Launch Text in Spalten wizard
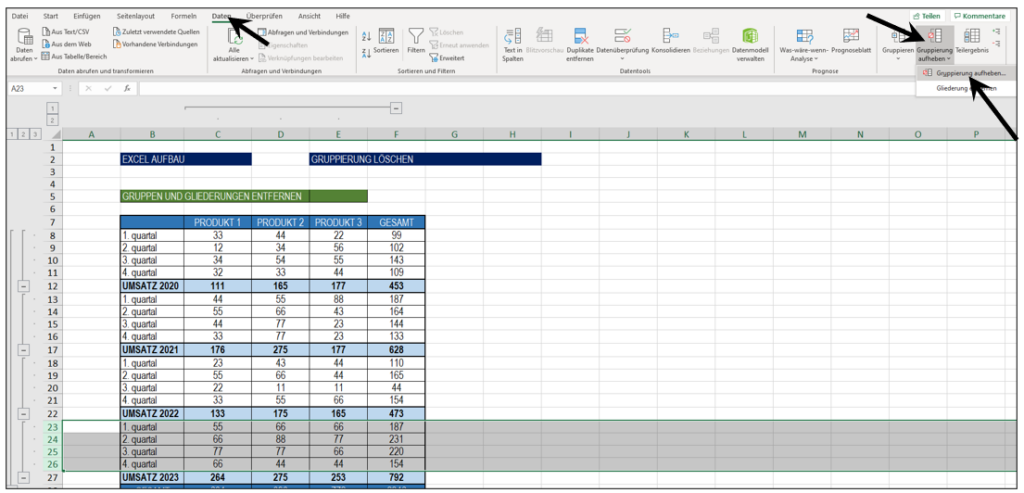This screenshot has width=1024, height=493. (x=513, y=45)
